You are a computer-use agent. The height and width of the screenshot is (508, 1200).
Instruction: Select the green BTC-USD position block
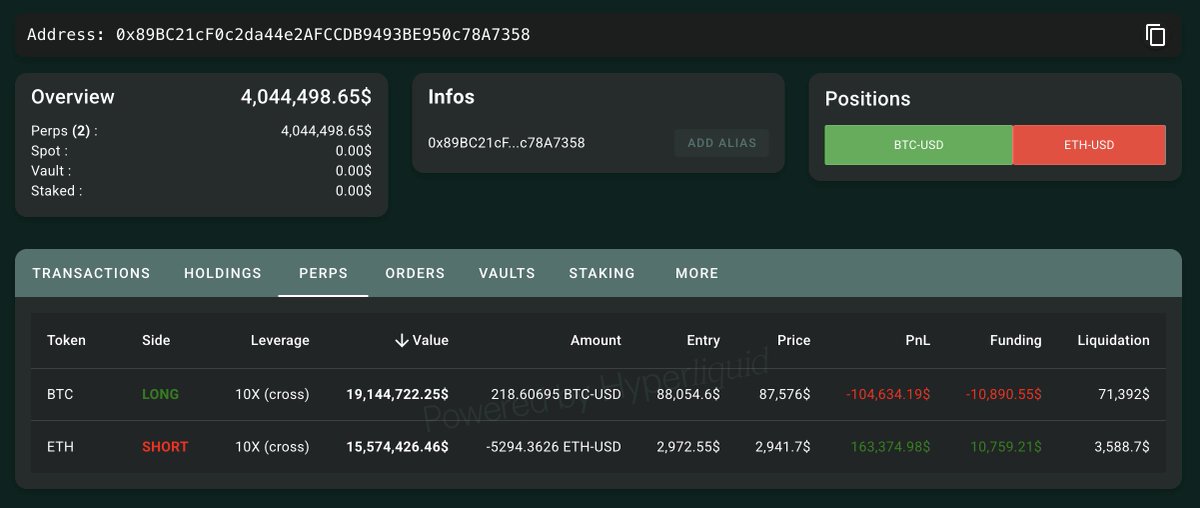tap(918, 145)
